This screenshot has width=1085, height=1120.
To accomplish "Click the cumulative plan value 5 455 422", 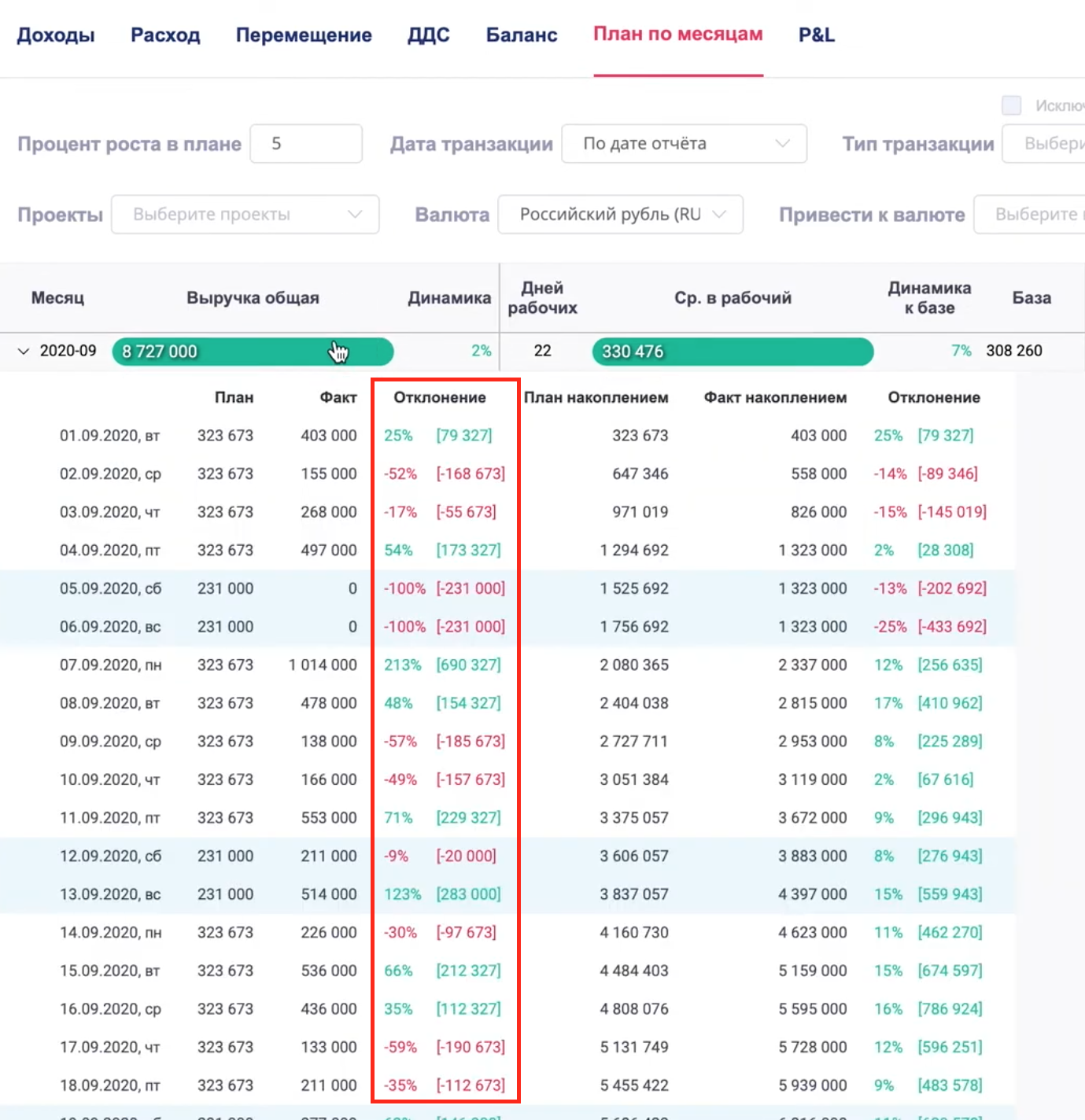I will coord(634,1085).
